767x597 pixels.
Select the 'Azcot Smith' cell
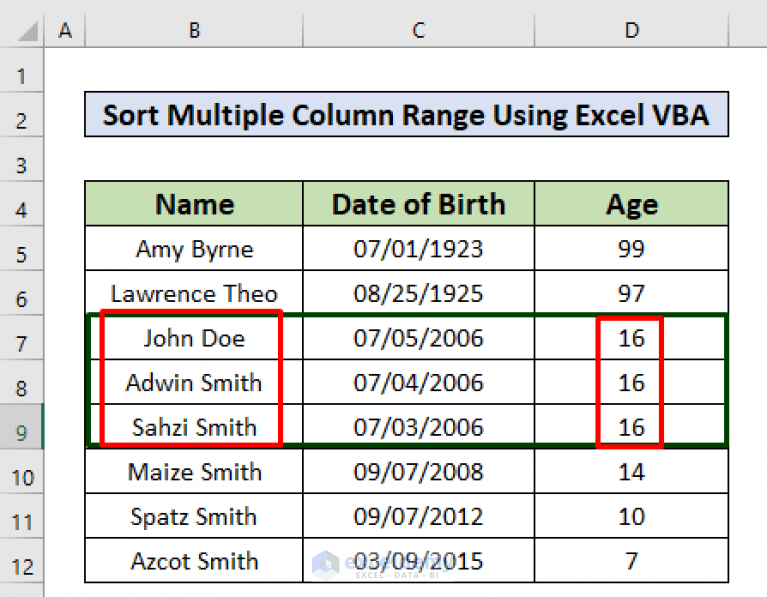click(x=194, y=561)
